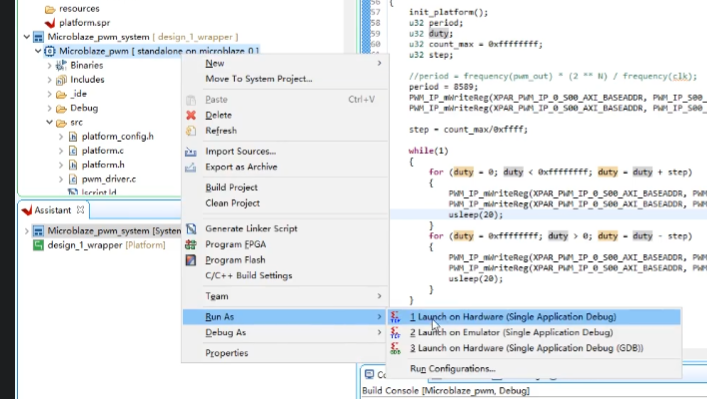Viewport: 707px width, 399px height.
Task: Expand Microblaze_pwm_system in Assistant
Action: coord(27,231)
